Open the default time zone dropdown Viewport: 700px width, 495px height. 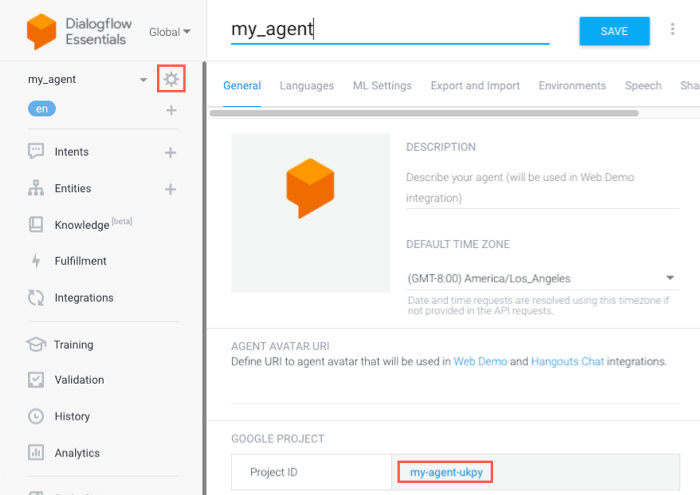pyautogui.click(x=543, y=279)
